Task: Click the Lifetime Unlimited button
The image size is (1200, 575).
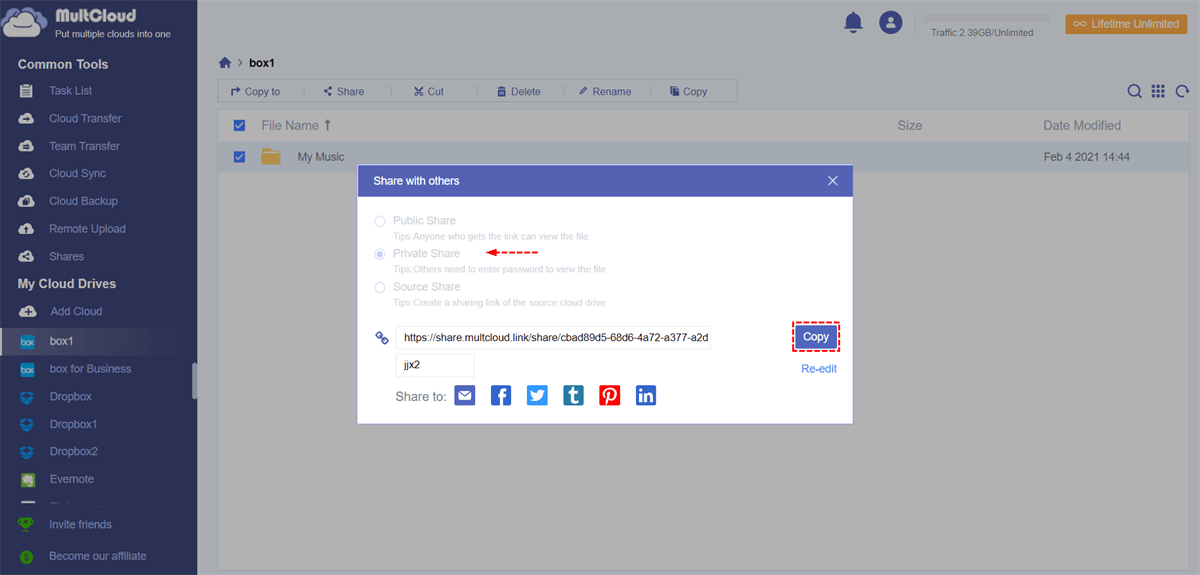Action: click(1126, 23)
